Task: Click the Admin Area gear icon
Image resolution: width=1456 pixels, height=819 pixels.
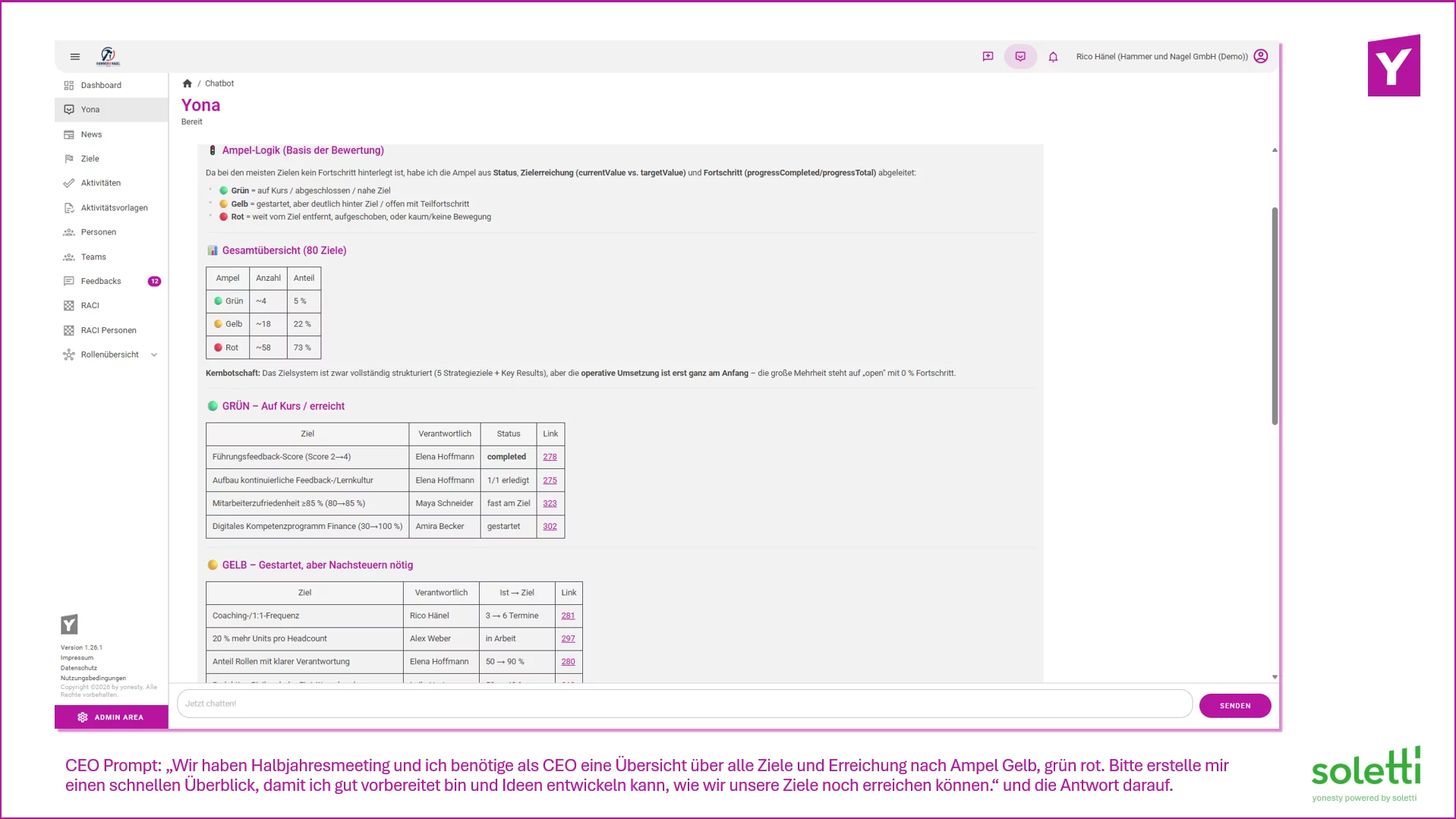Action: click(x=83, y=717)
